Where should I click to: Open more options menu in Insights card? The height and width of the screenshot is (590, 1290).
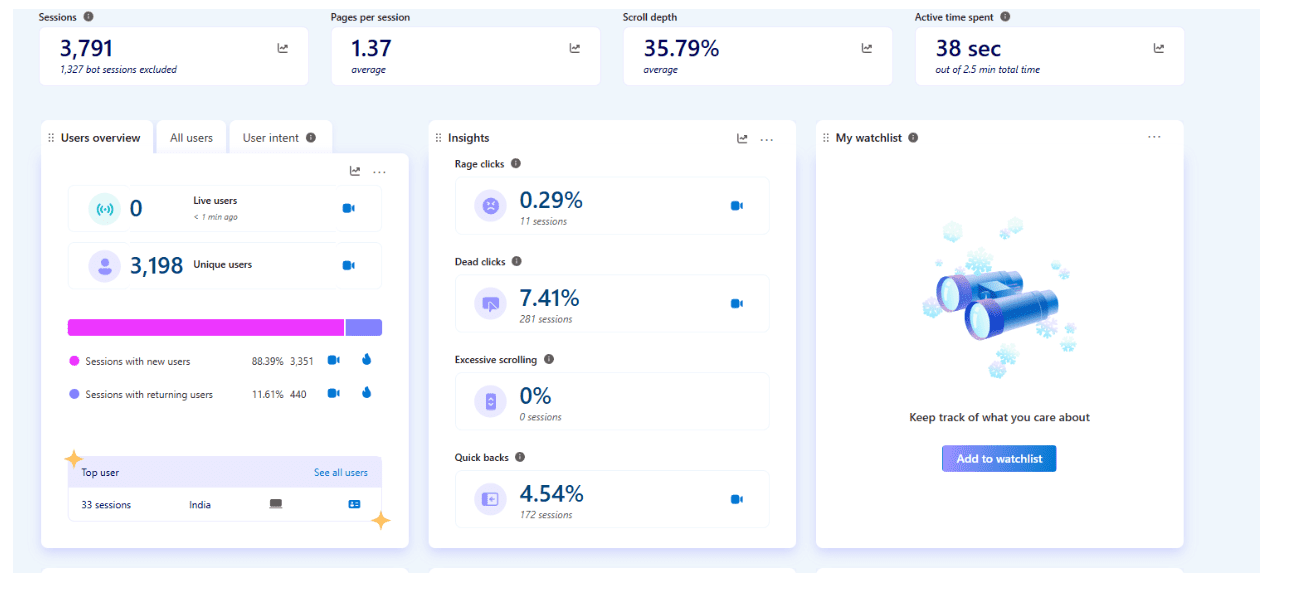(767, 139)
